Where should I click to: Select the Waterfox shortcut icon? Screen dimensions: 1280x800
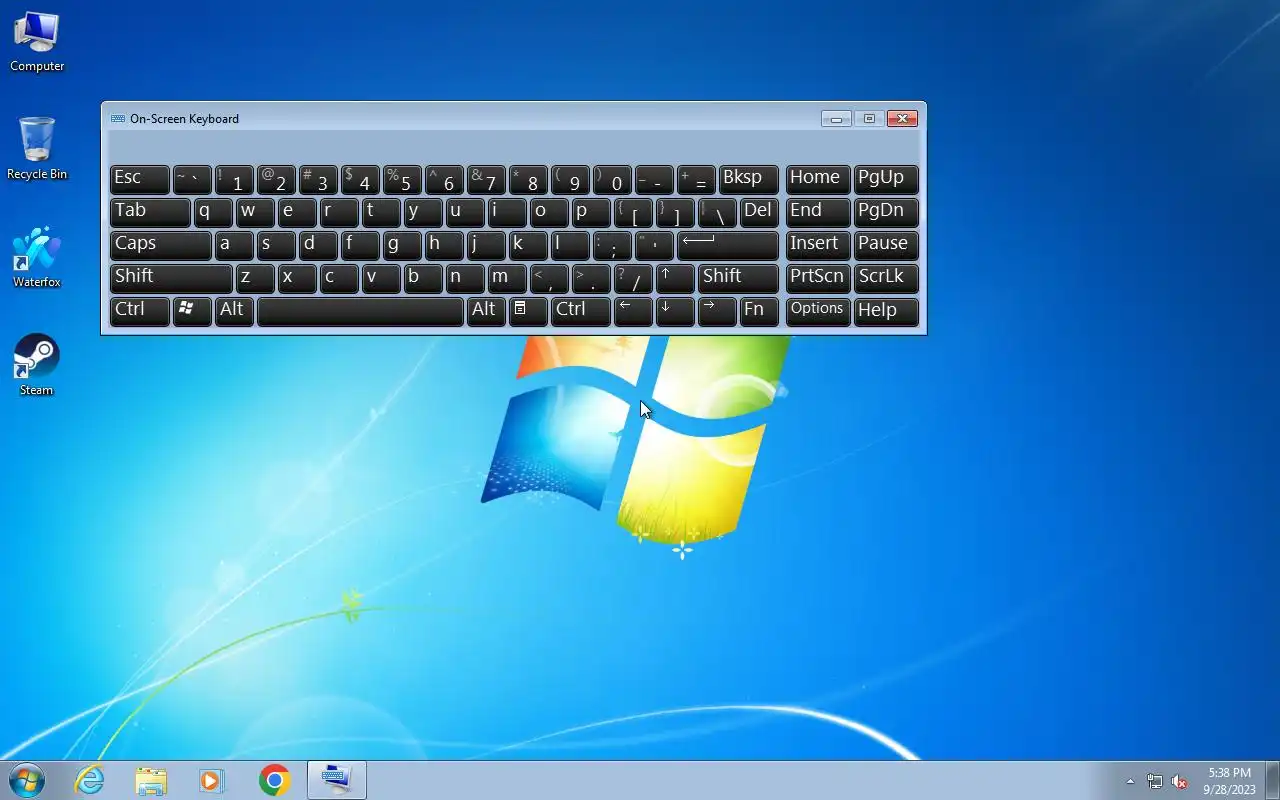coord(37,258)
